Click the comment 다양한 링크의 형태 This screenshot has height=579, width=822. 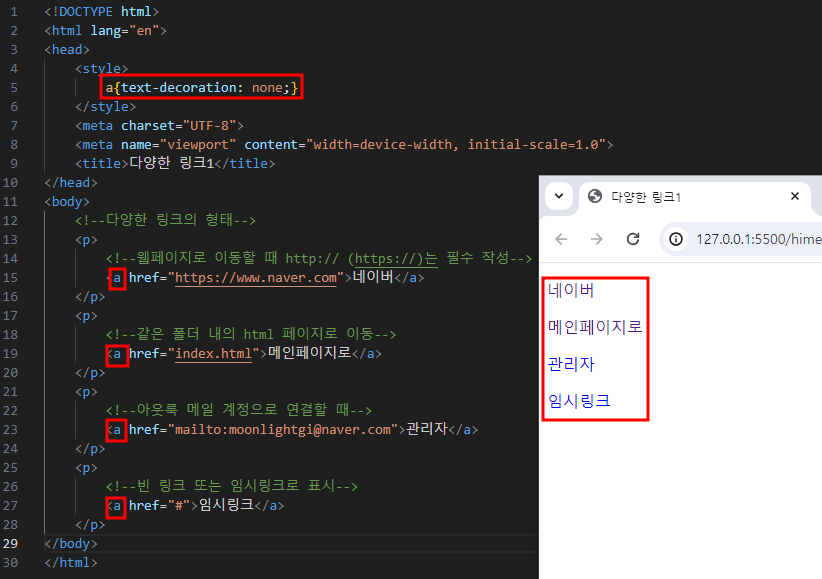click(x=165, y=220)
